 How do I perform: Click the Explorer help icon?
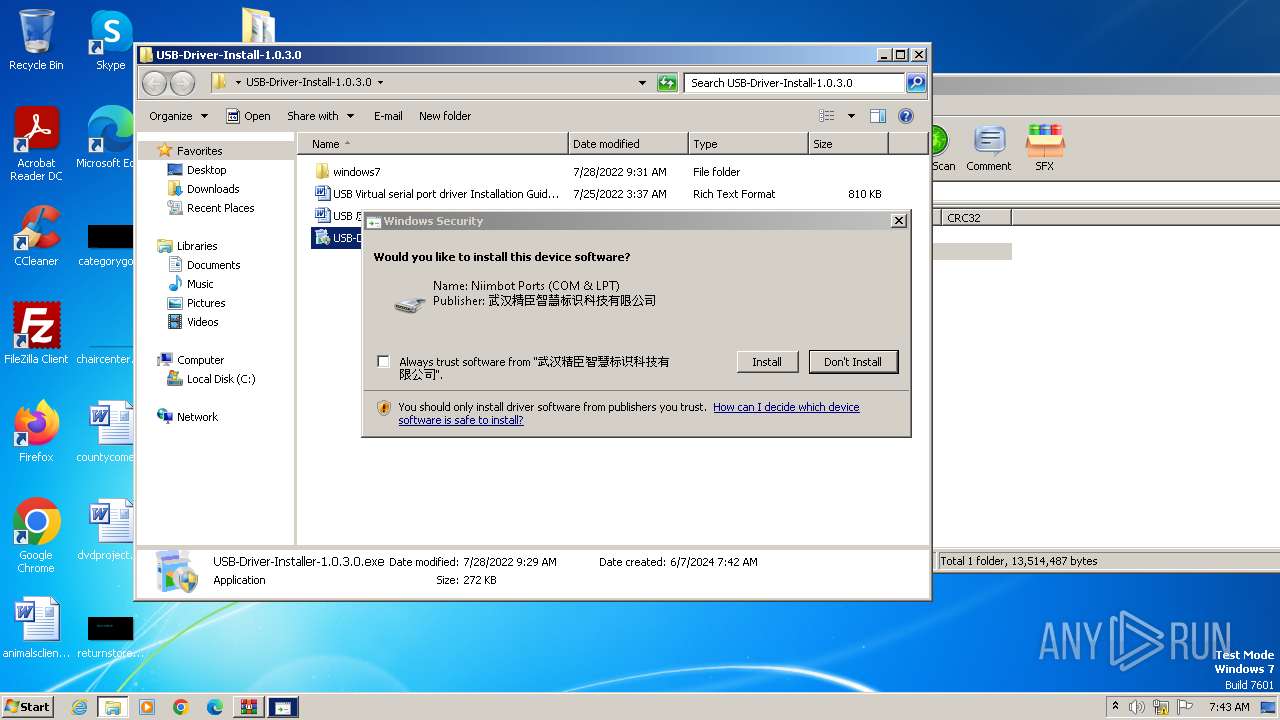(x=906, y=116)
